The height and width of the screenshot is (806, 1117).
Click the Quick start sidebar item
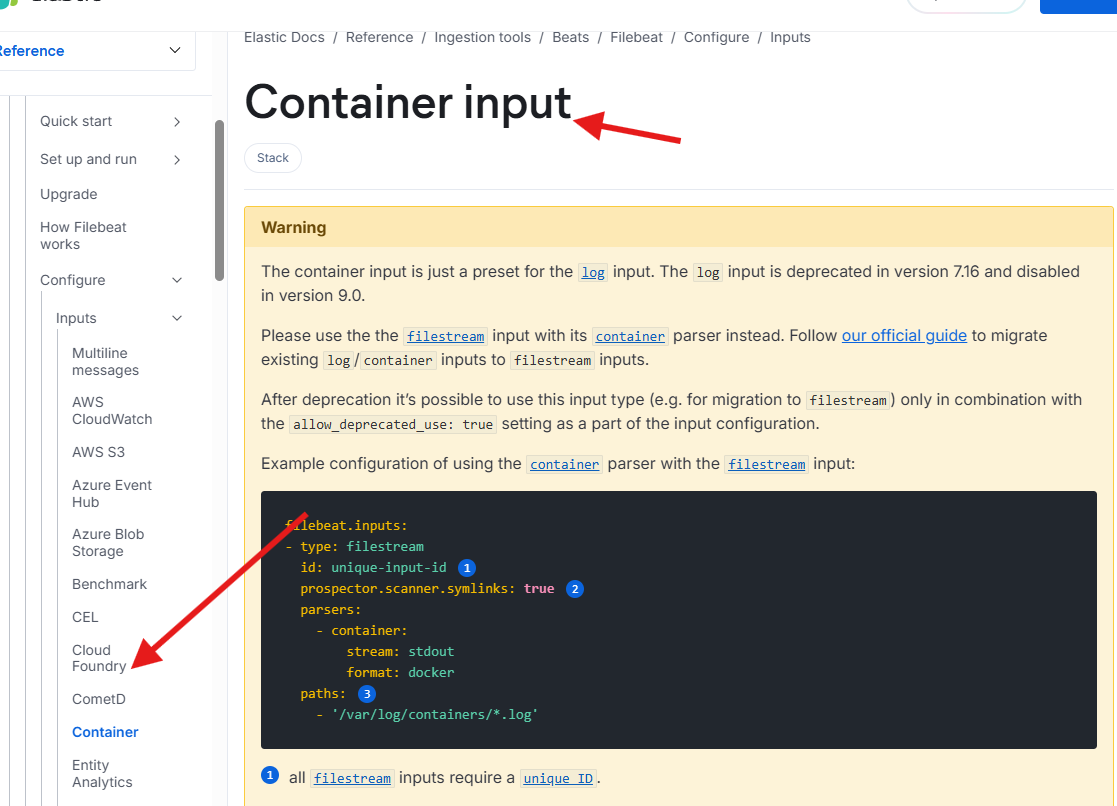coord(76,121)
